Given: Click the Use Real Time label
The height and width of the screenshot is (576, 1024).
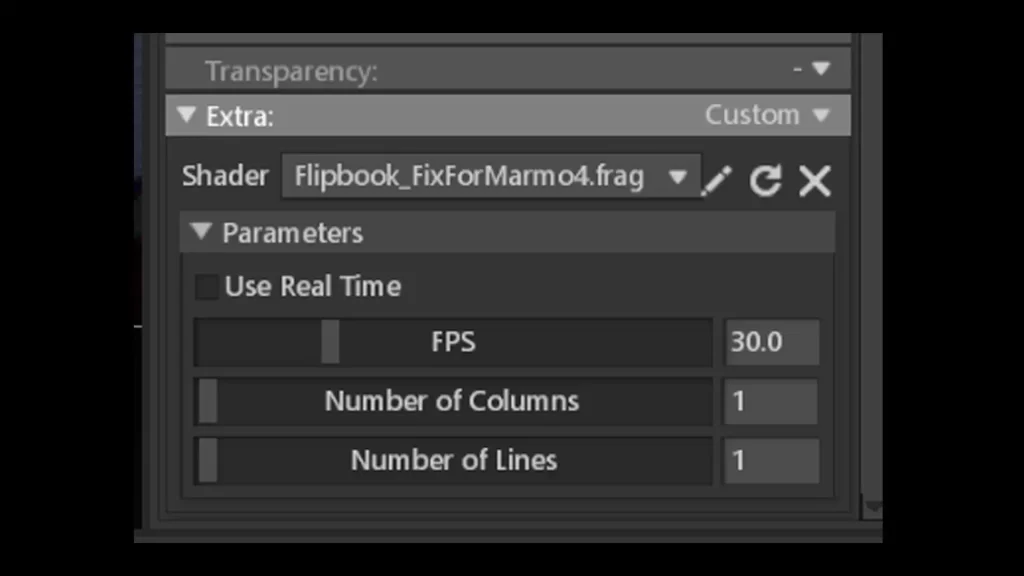Looking at the screenshot, I should point(313,287).
